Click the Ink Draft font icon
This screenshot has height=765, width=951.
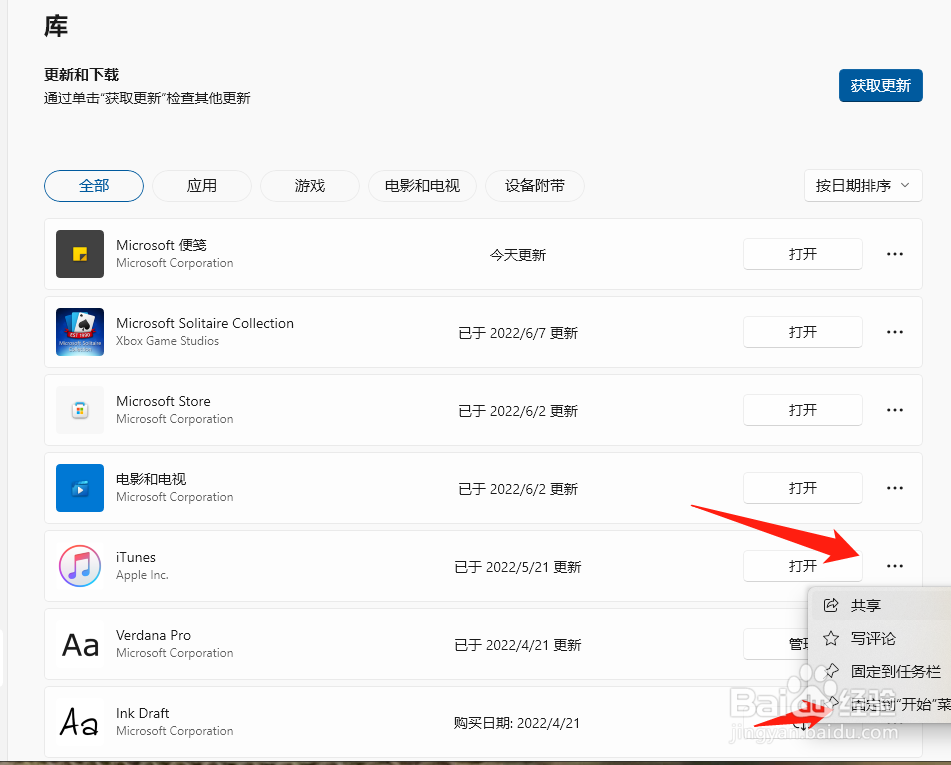click(x=79, y=722)
